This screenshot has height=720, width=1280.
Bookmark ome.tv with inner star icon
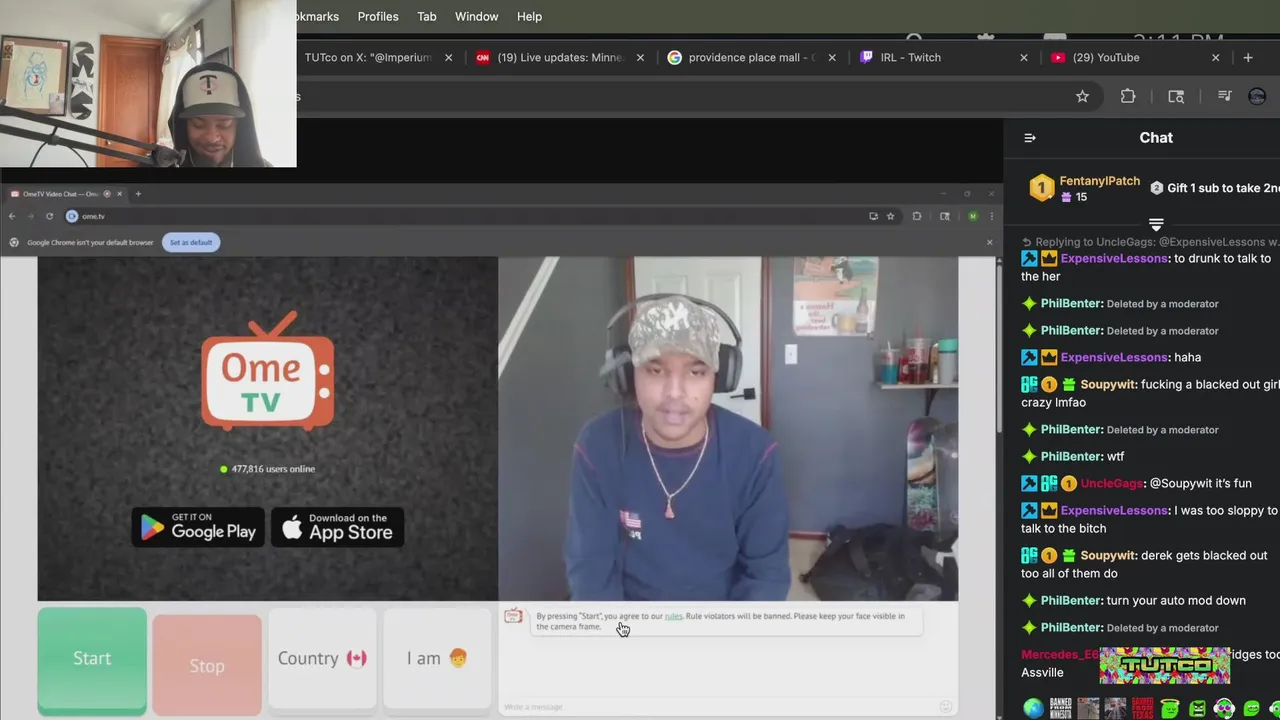pyautogui.click(x=890, y=216)
